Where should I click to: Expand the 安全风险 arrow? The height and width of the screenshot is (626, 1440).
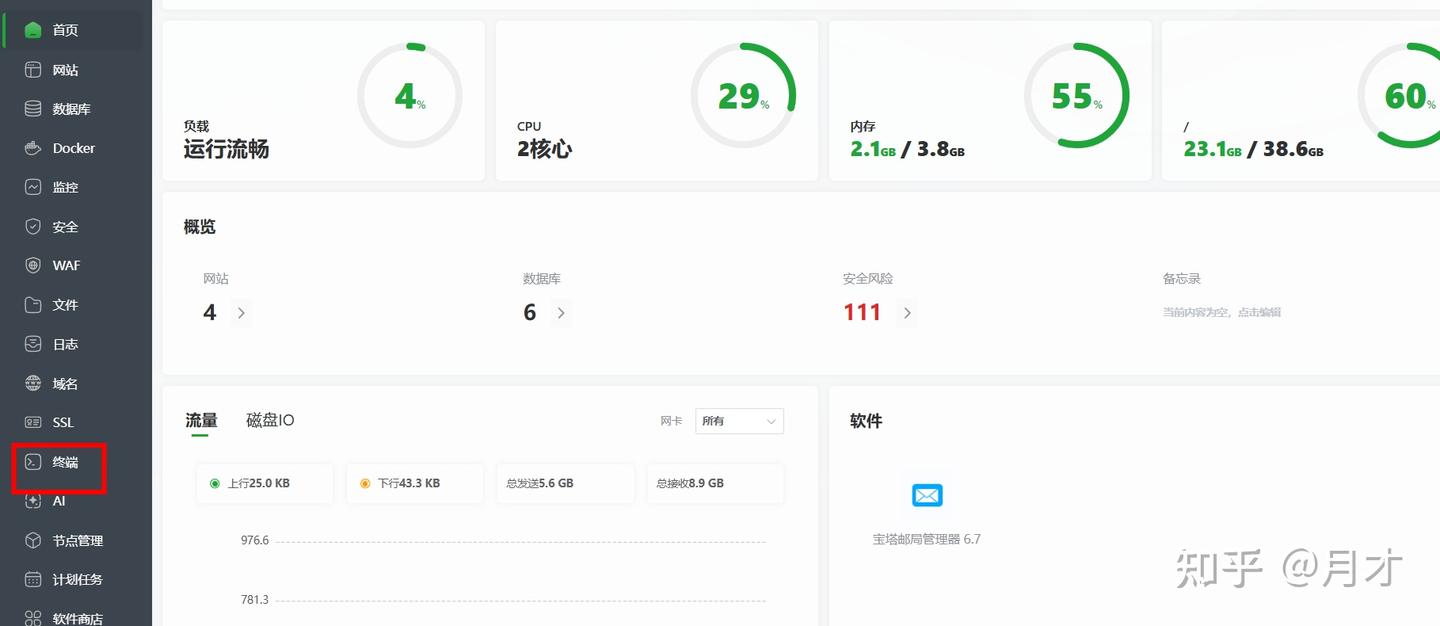907,313
